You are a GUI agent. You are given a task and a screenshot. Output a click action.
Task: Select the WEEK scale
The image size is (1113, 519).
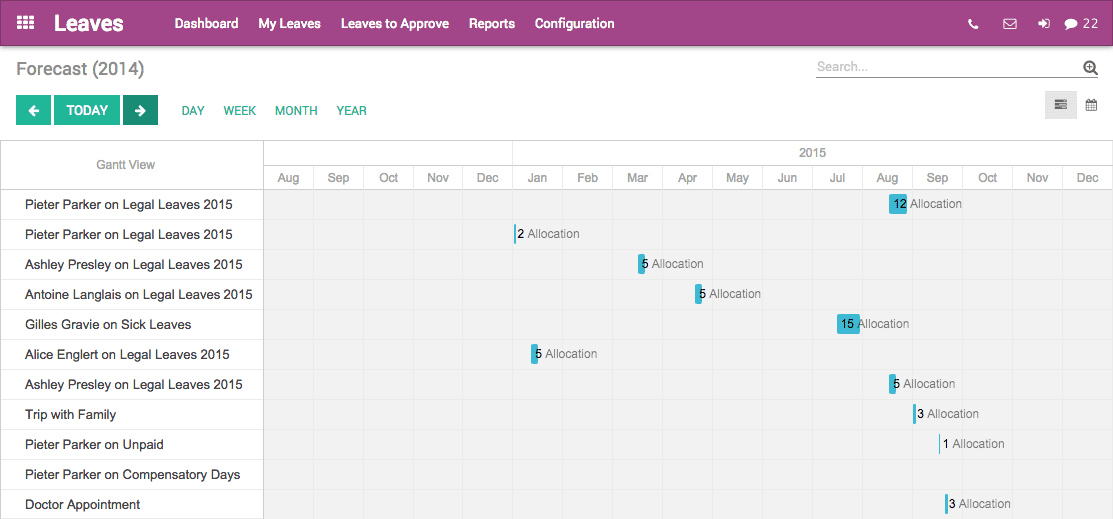(240, 111)
